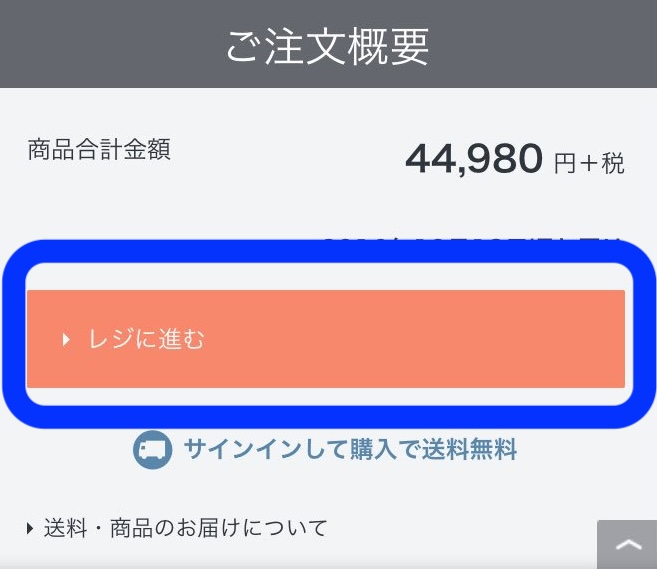Viewport: 657px width, 569px height.
Task: Click the scroll-to-top chevron icon
Action: click(x=629, y=546)
